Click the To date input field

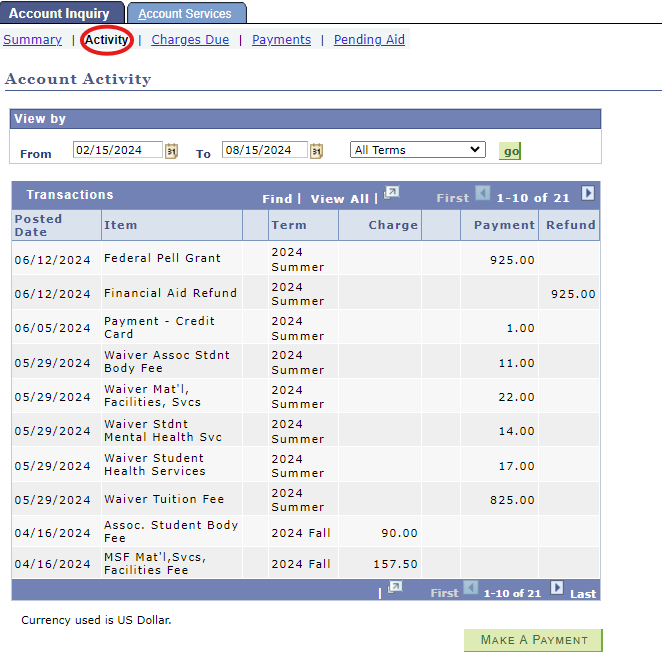tap(264, 150)
